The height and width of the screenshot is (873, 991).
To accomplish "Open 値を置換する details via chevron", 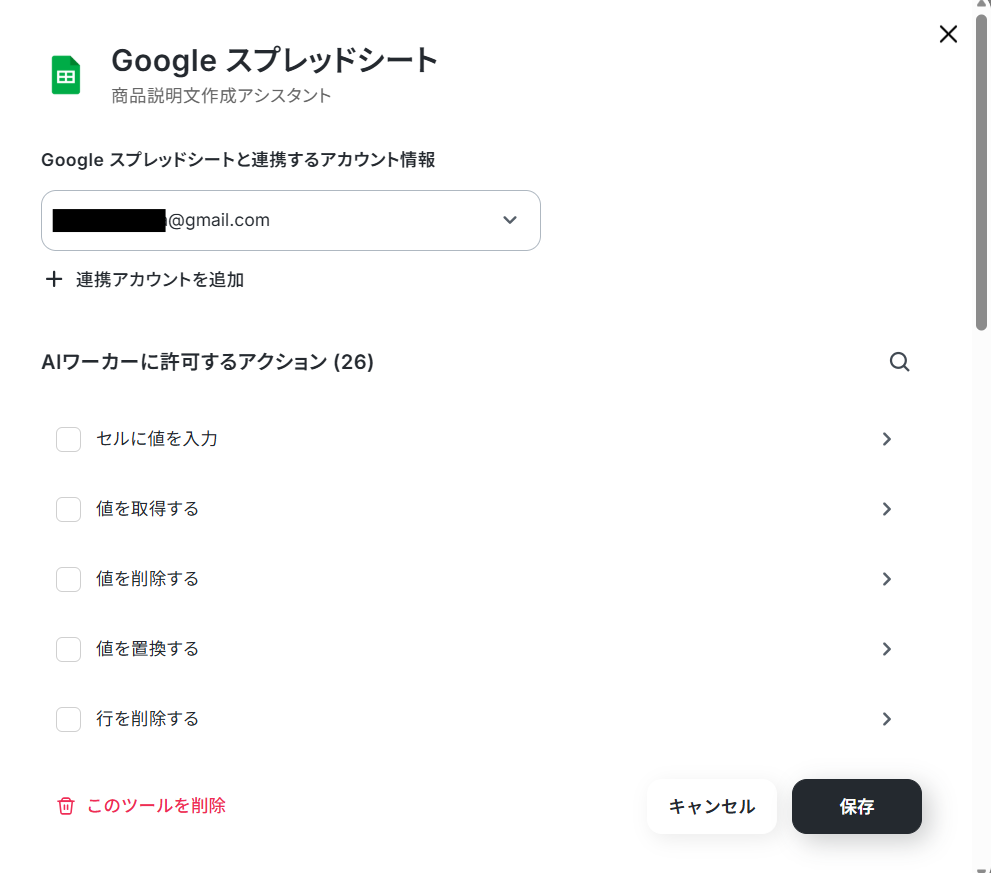I will coord(886,649).
